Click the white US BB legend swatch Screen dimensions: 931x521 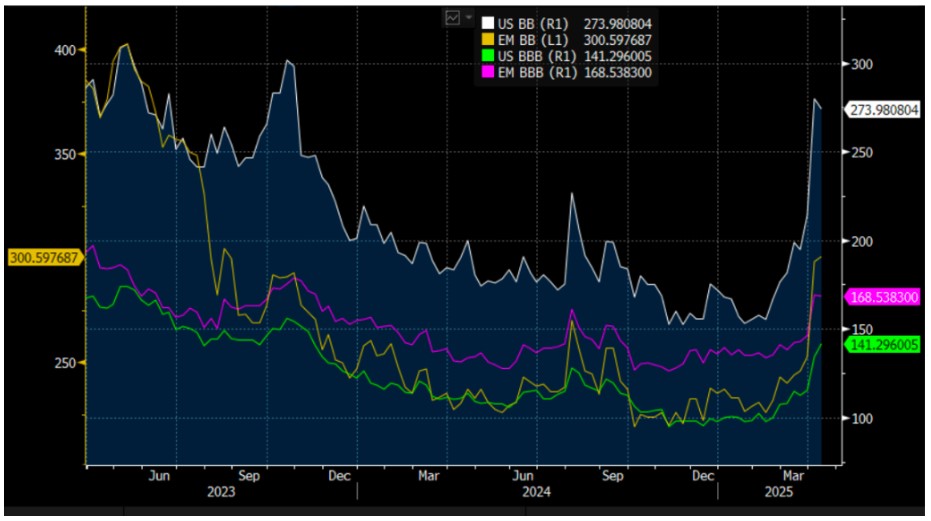click(x=488, y=21)
